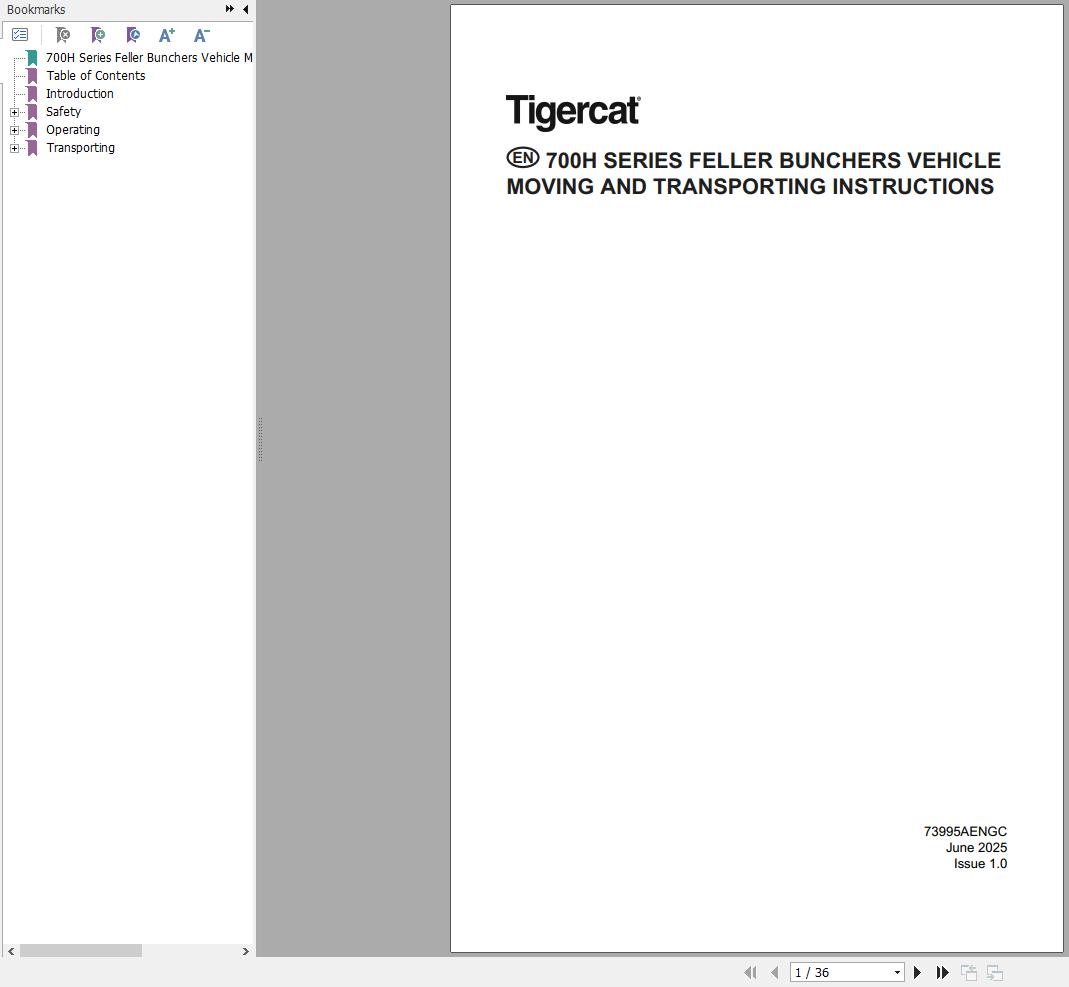Go to the previous page

coord(774,972)
